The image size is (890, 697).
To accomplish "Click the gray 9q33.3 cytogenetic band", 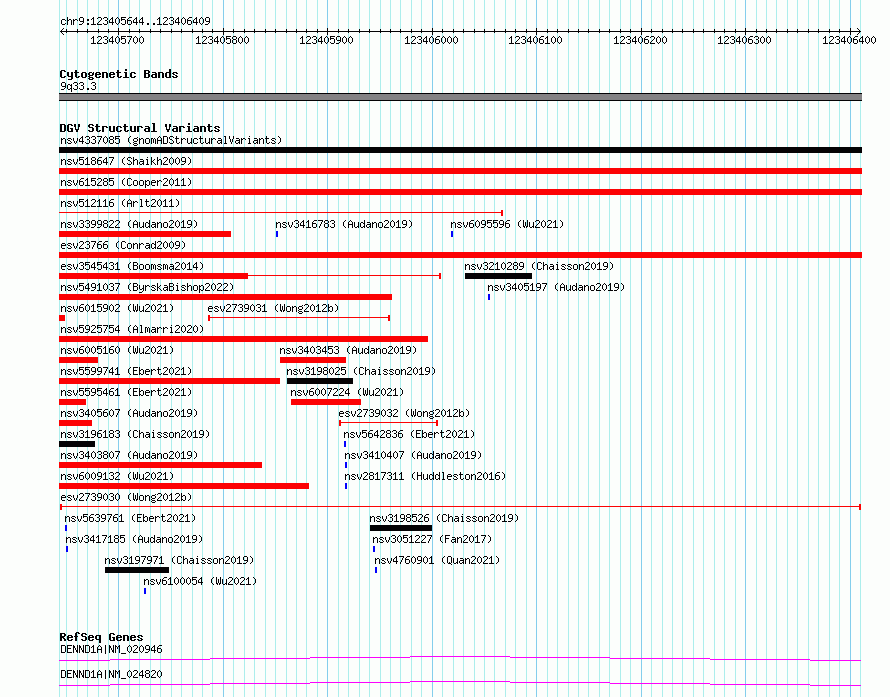I will click(x=460, y=97).
